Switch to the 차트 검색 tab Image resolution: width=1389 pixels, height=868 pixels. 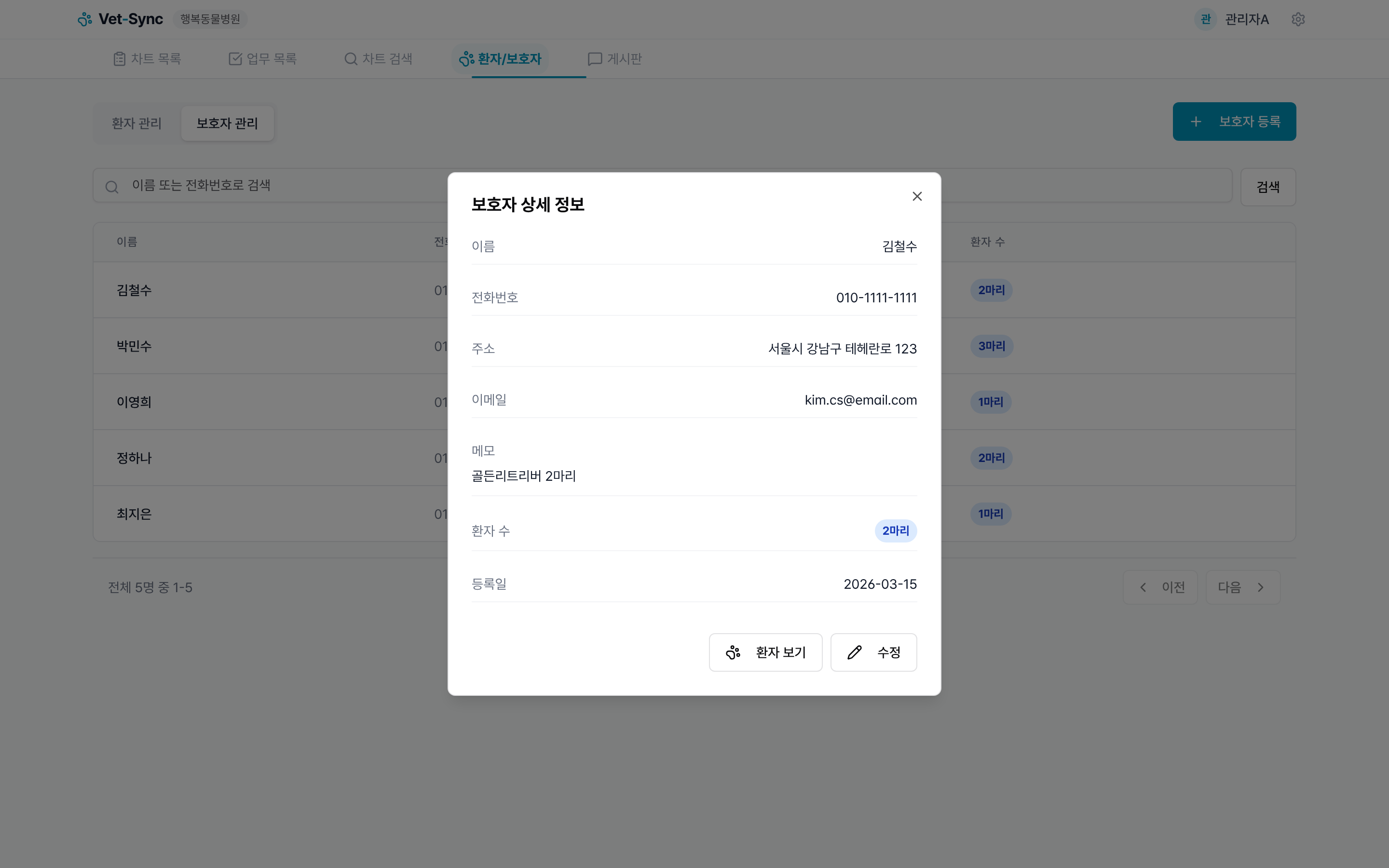click(378, 58)
